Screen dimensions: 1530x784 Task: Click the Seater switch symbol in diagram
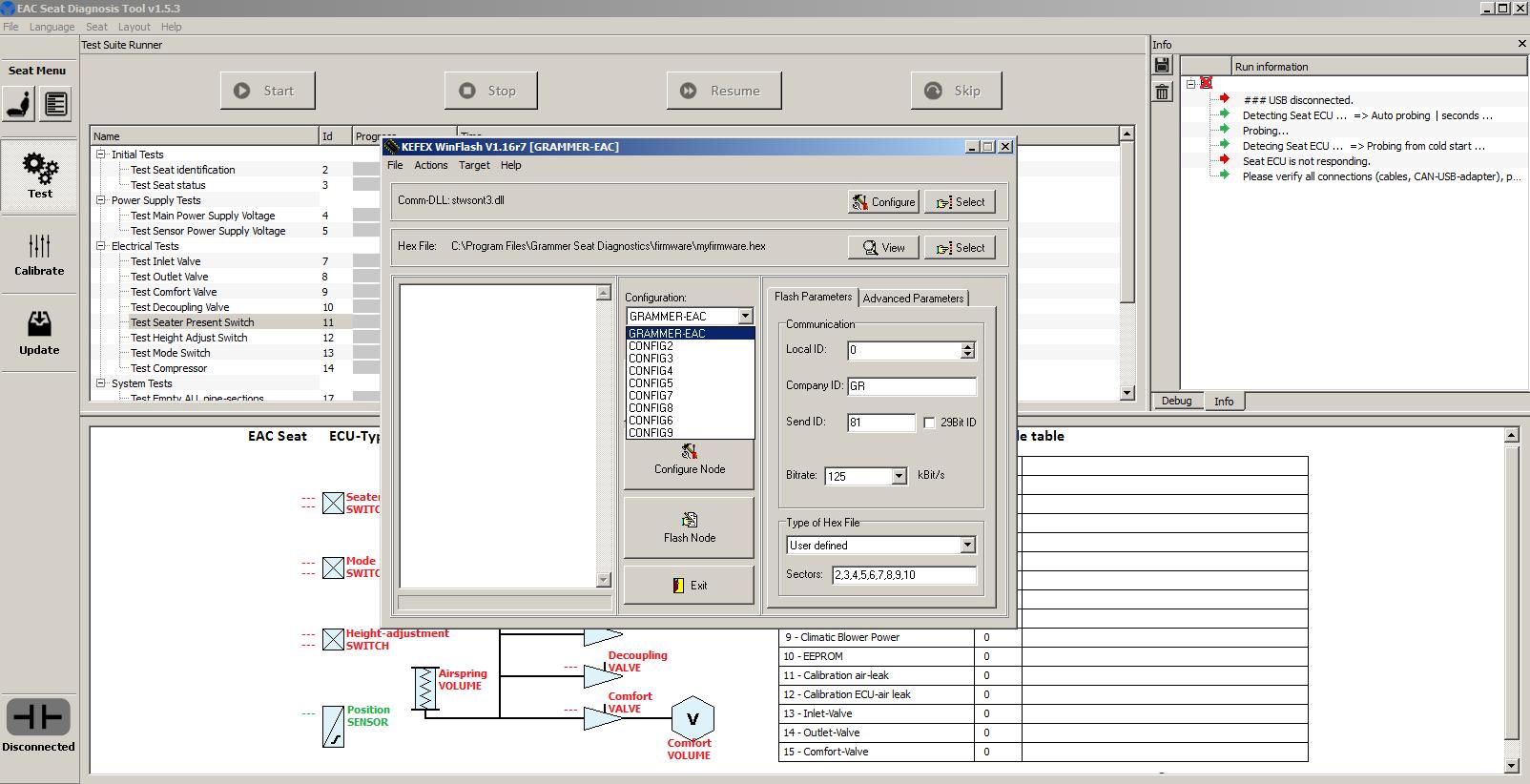[x=333, y=503]
